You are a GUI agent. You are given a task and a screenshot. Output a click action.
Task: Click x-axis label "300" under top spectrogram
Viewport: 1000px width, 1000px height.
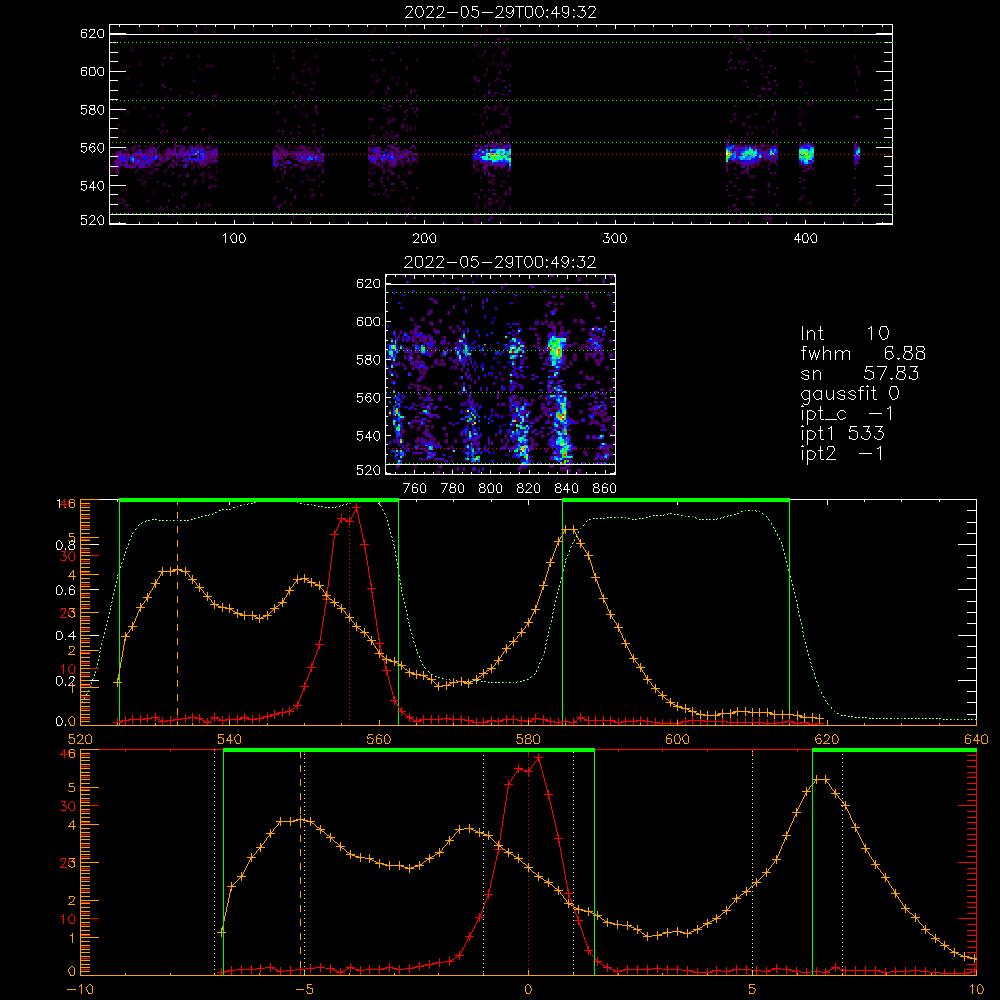click(x=615, y=239)
